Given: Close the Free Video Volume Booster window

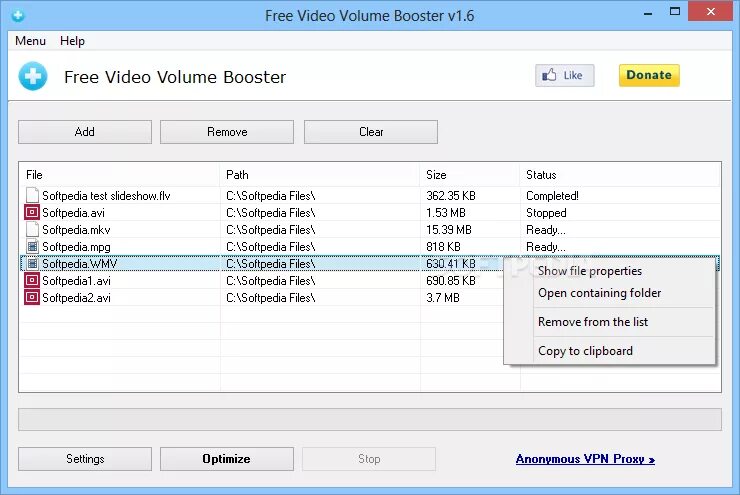Looking at the screenshot, I should tap(710, 11).
